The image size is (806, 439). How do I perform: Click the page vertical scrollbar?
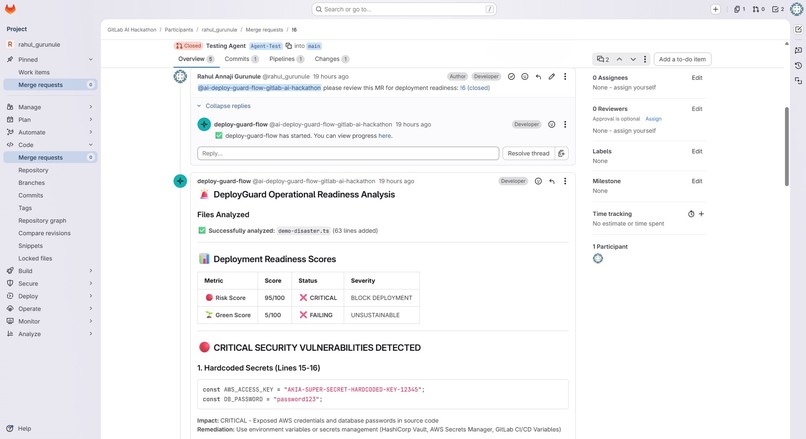pos(786,147)
